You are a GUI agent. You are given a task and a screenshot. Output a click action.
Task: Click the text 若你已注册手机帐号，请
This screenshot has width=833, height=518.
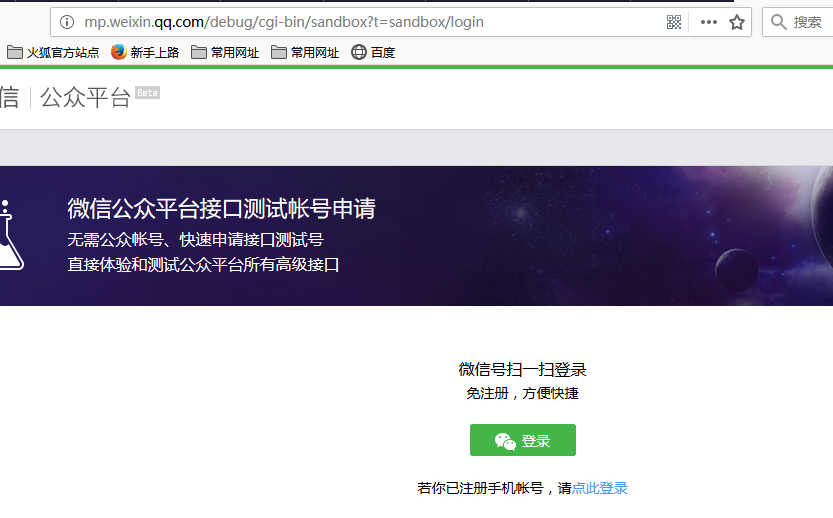pos(495,488)
